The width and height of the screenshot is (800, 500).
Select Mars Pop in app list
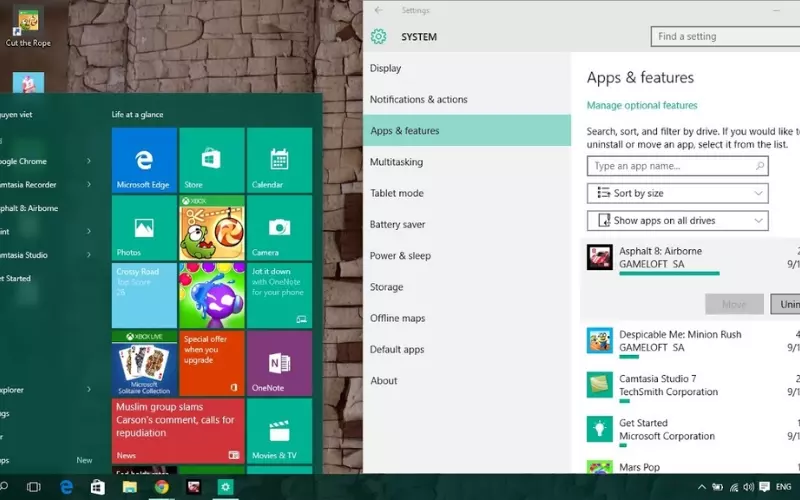(x=690, y=466)
